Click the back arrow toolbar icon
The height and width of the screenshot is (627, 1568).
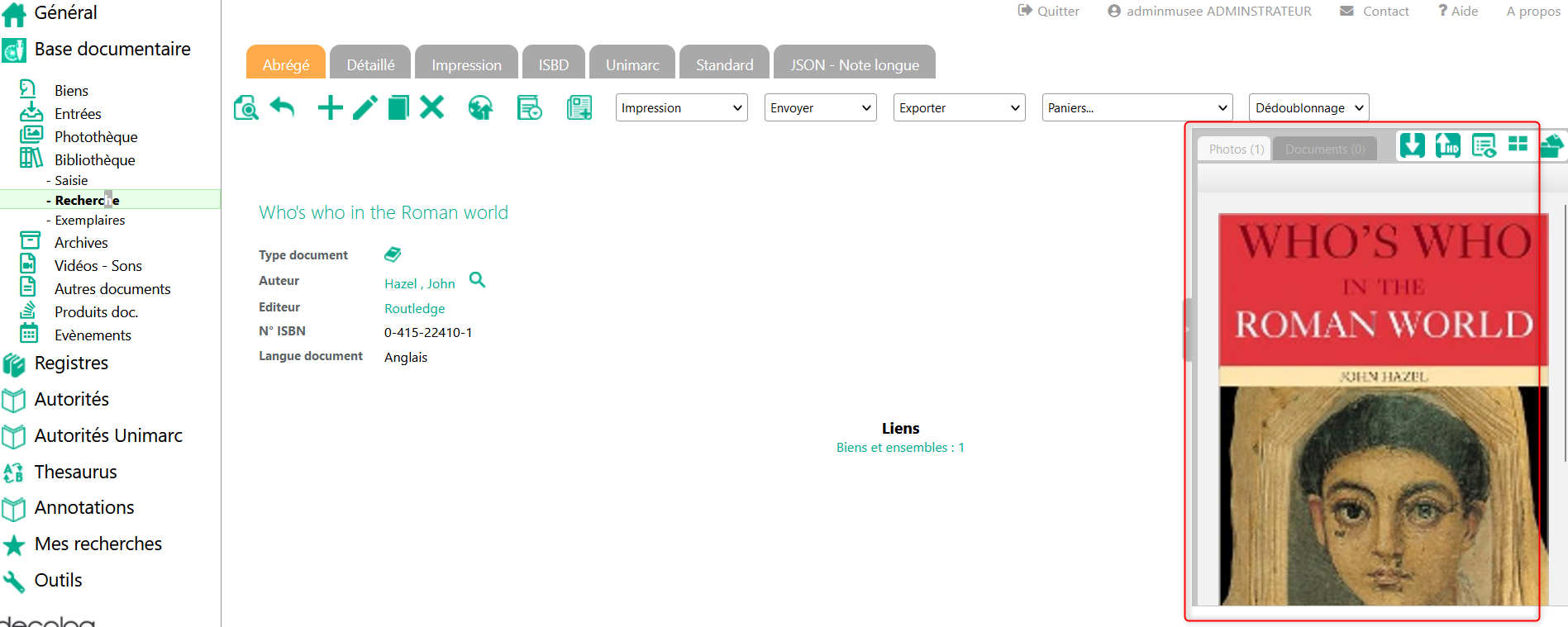[282, 107]
